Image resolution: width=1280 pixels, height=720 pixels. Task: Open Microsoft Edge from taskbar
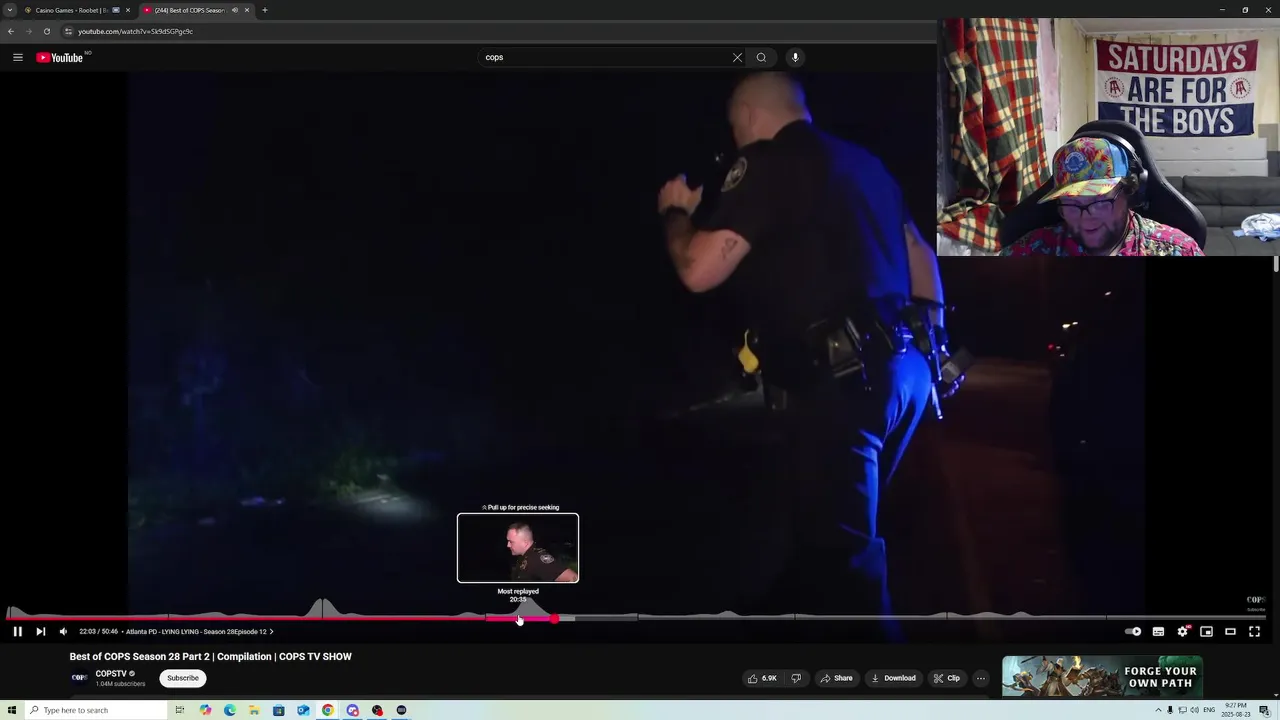pyautogui.click(x=230, y=710)
